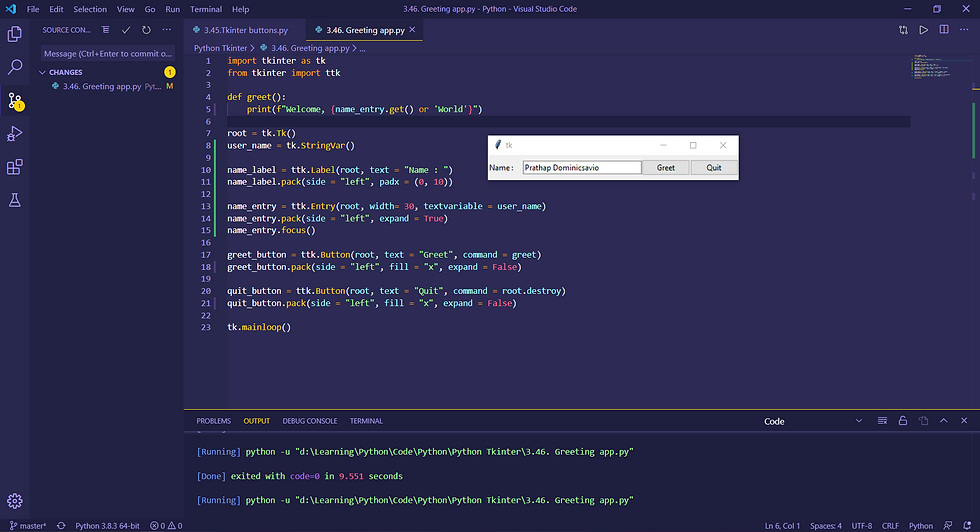Open the Source Control activity bar icon
The height and width of the screenshot is (532, 980).
pos(15,101)
